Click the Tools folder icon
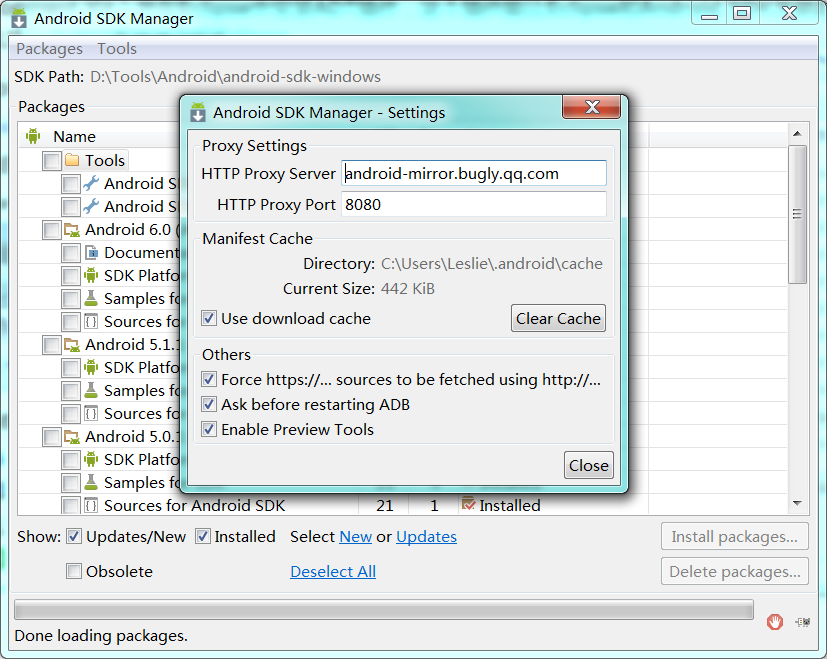The height and width of the screenshot is (659, 827). tap(72, 160)
